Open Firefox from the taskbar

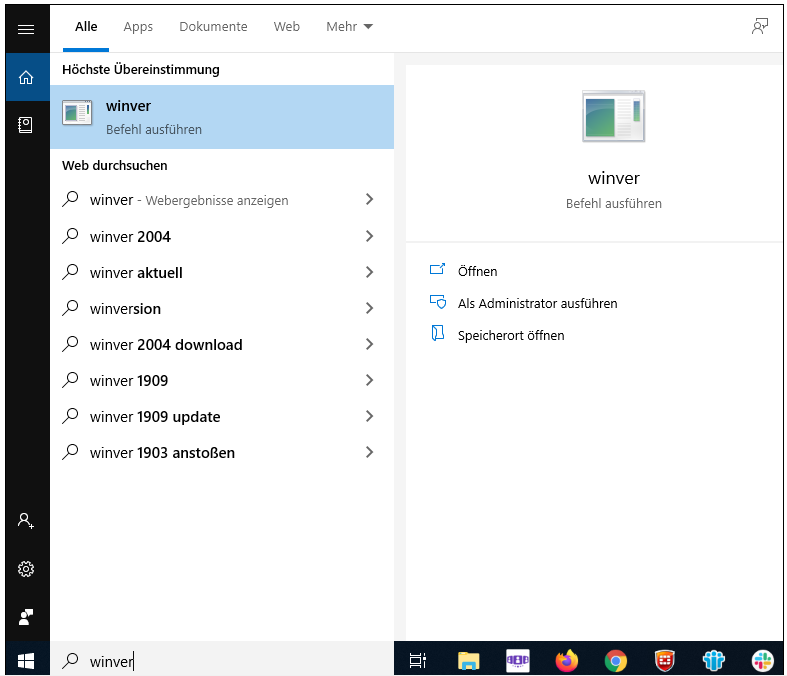567,660
